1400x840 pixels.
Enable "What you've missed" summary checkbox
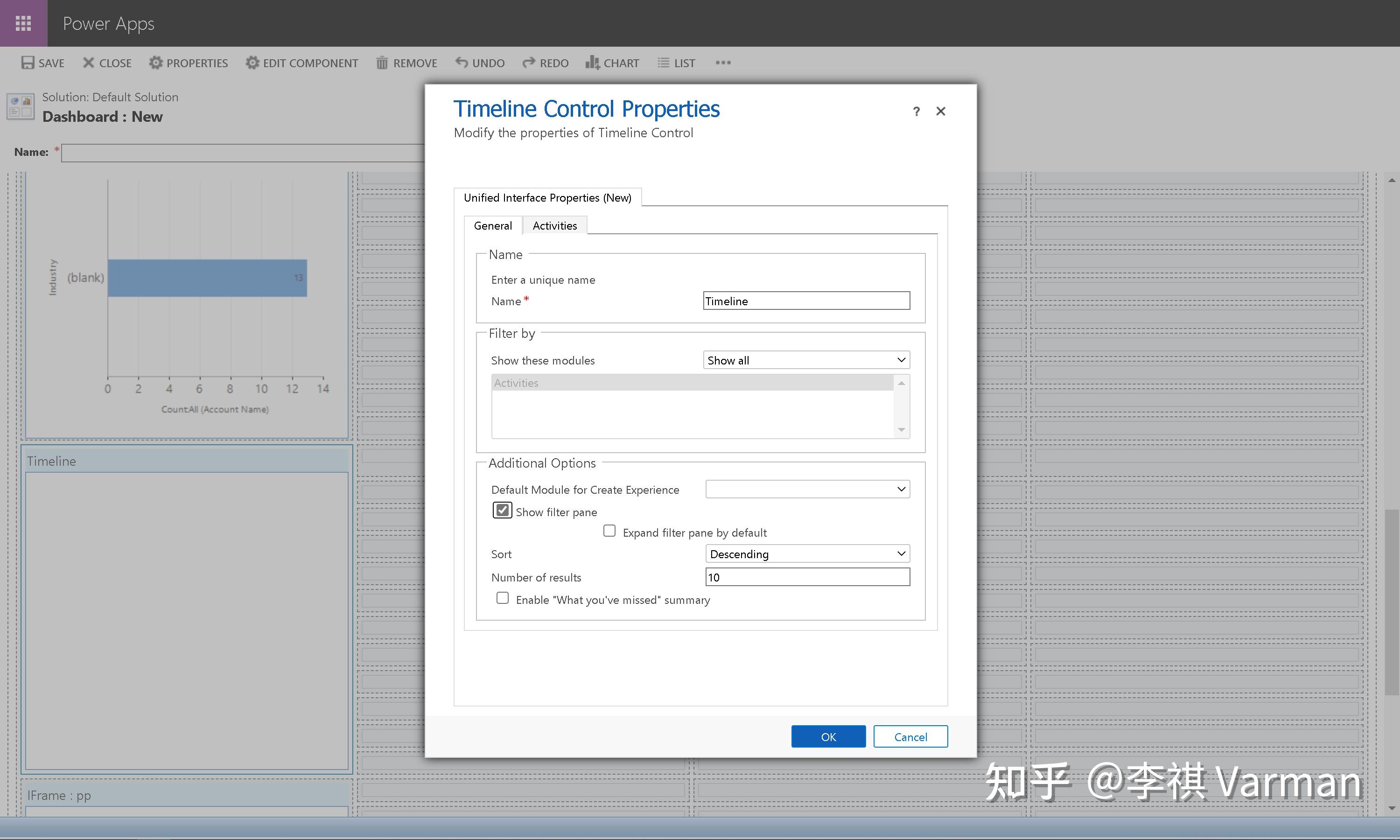pyautogui.click(x=503, y=598)
